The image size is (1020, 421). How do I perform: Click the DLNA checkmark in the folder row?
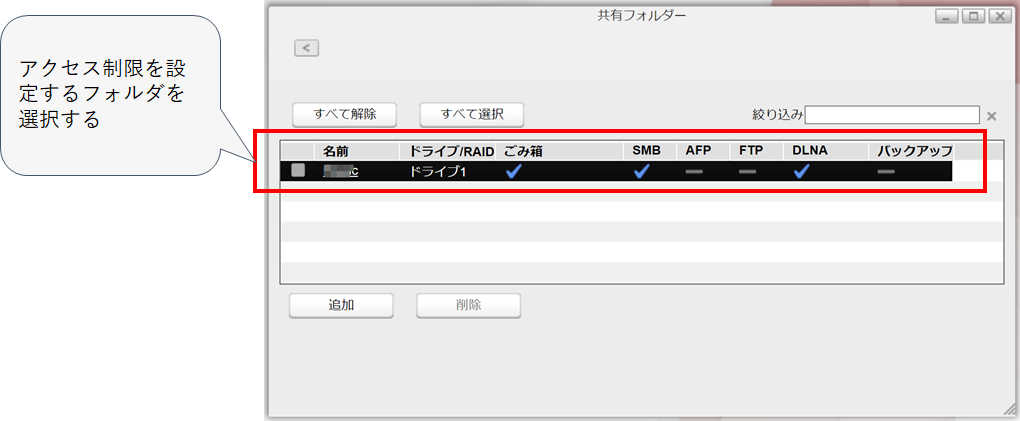tap(801, 172)
